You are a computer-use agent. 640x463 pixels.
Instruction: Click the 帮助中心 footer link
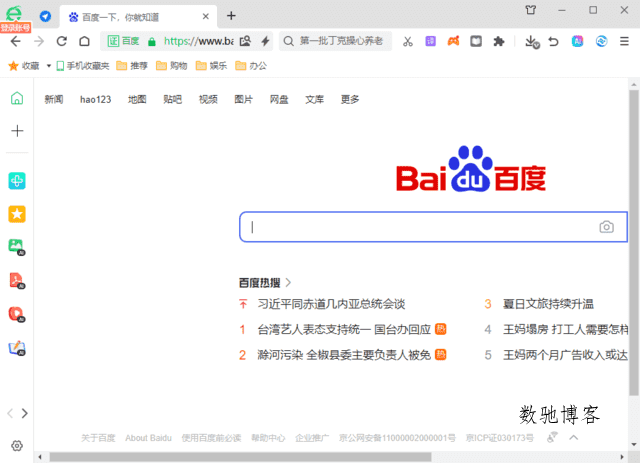(x=268, y=438)
